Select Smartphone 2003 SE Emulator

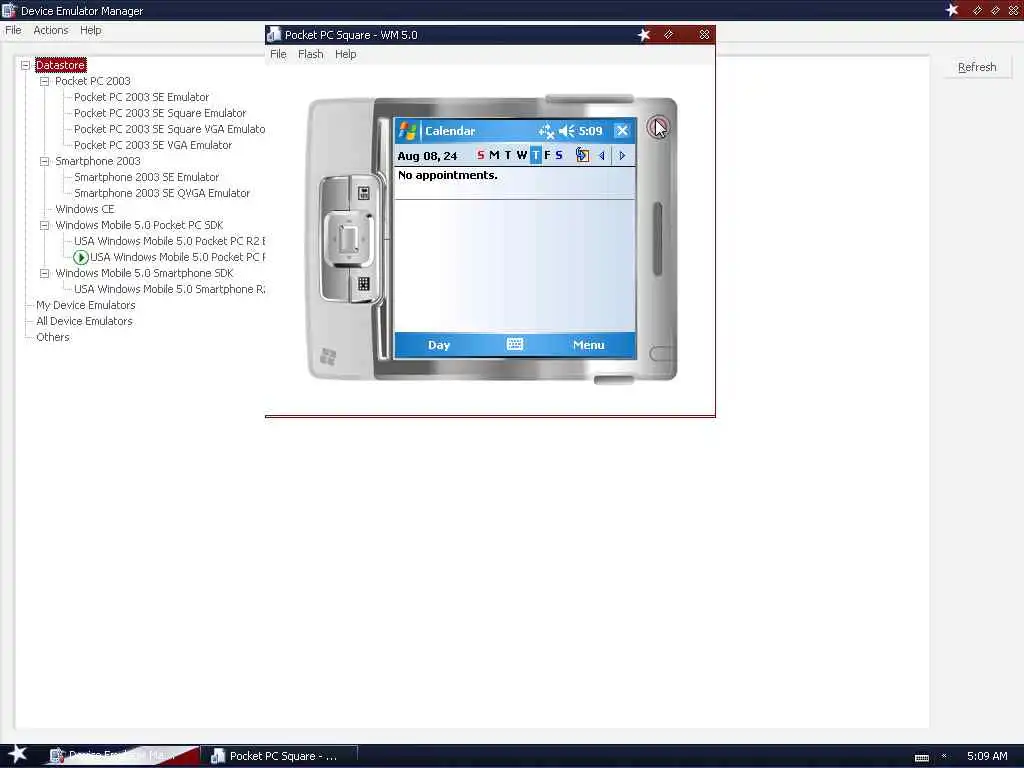146,177
